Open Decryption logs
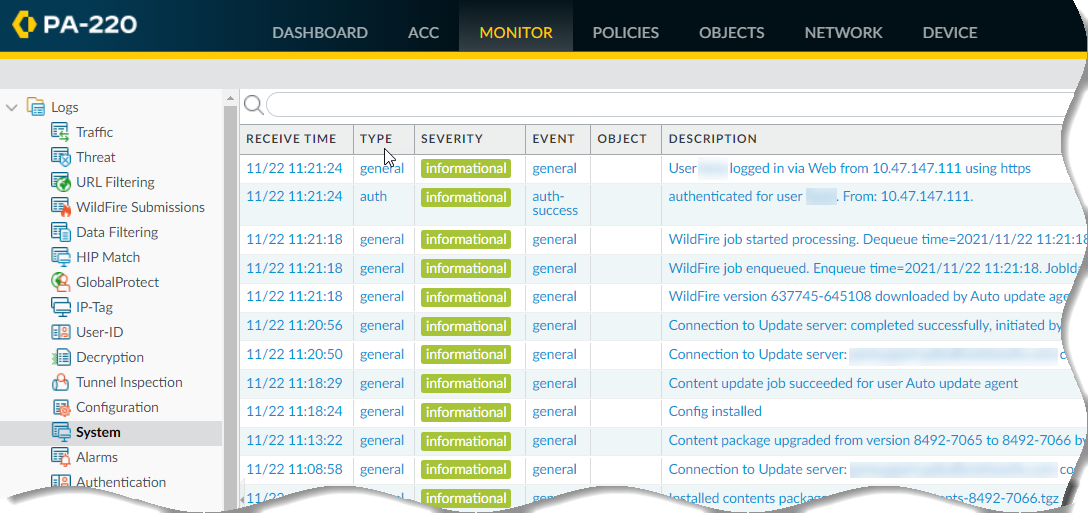Viewport: 1088px width, 513px height. point(110,357)
